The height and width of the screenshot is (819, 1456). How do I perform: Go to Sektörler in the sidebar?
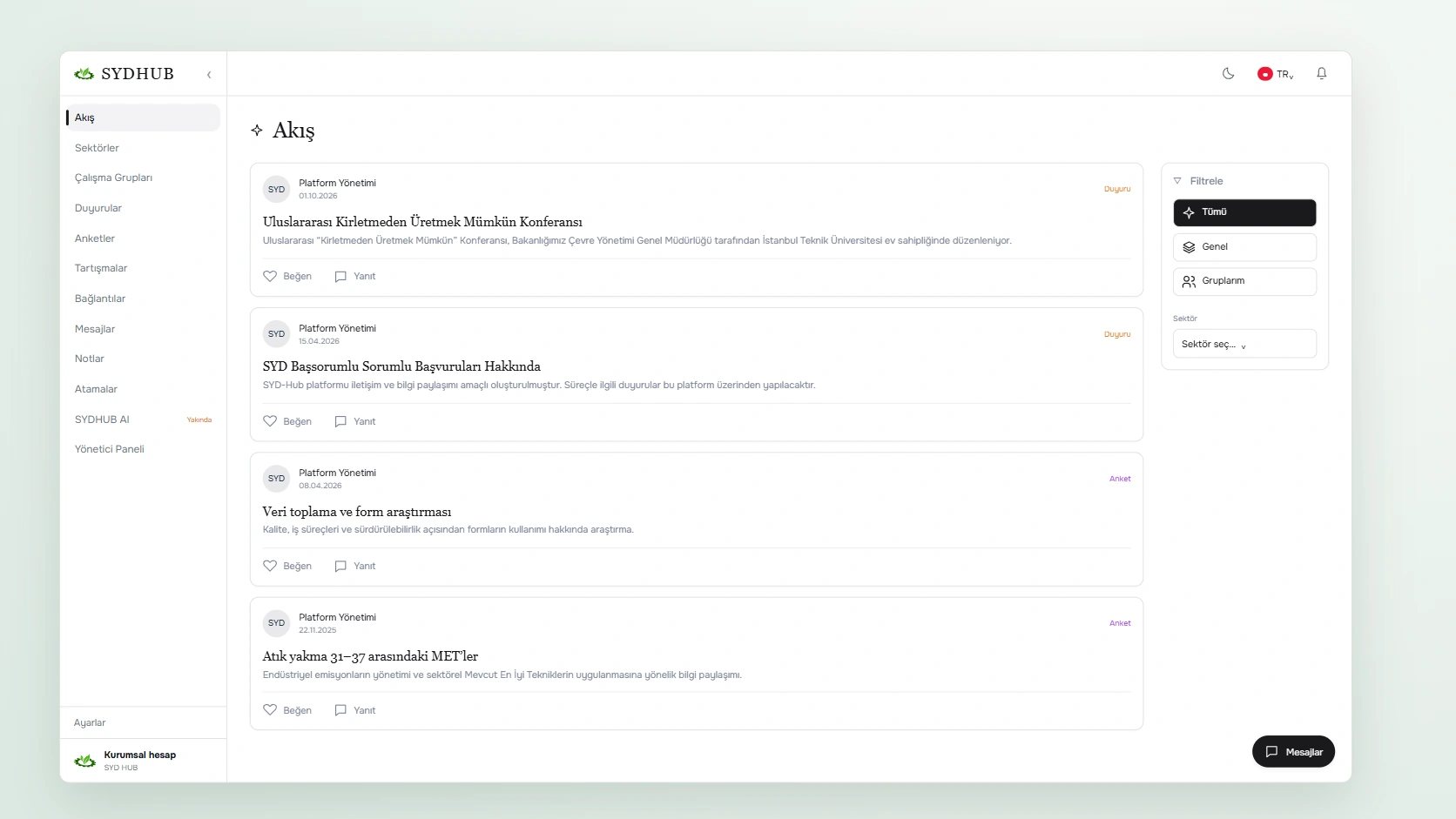pos(143,148)
